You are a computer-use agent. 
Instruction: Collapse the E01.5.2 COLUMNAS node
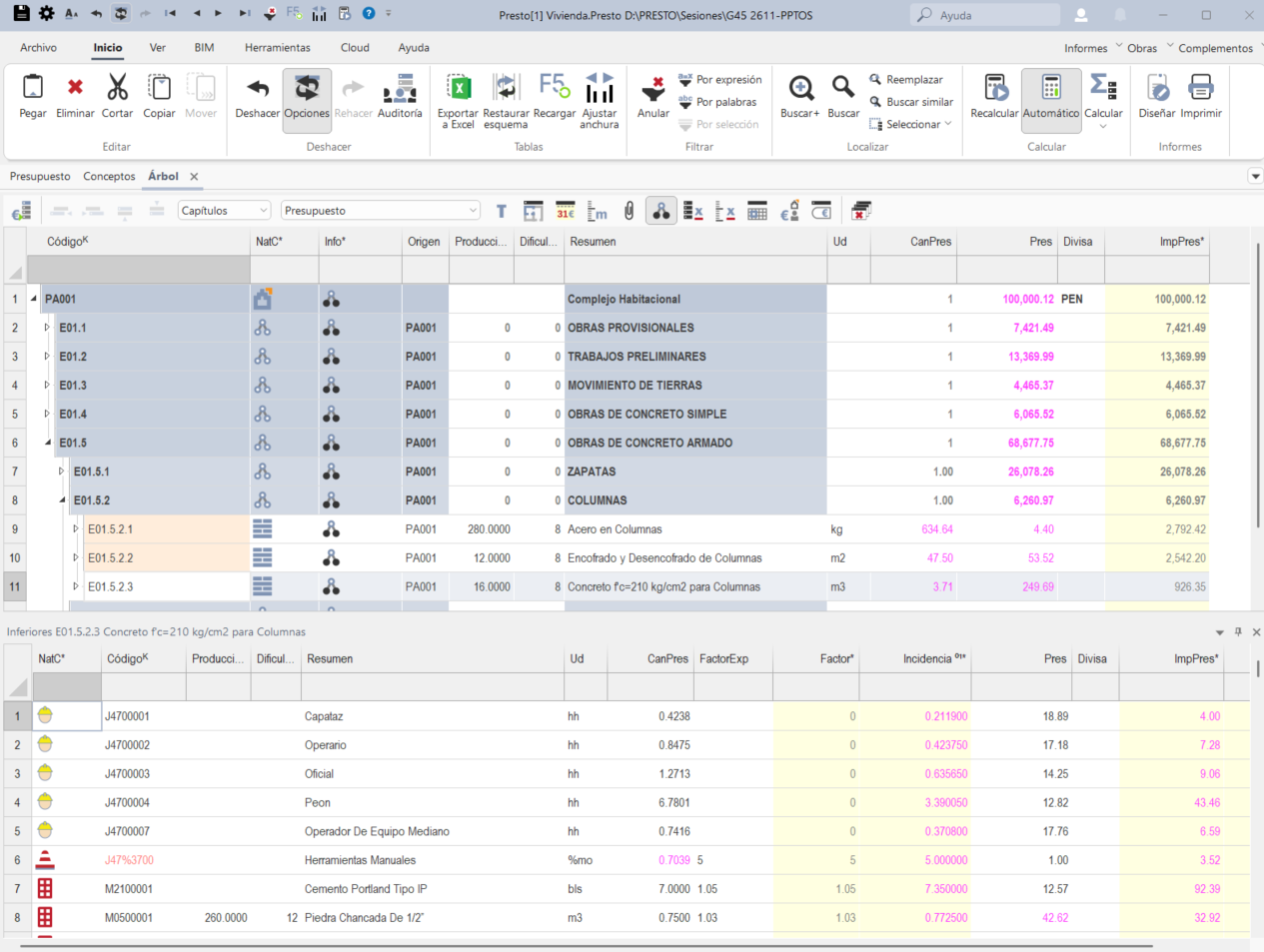[62, 500]
